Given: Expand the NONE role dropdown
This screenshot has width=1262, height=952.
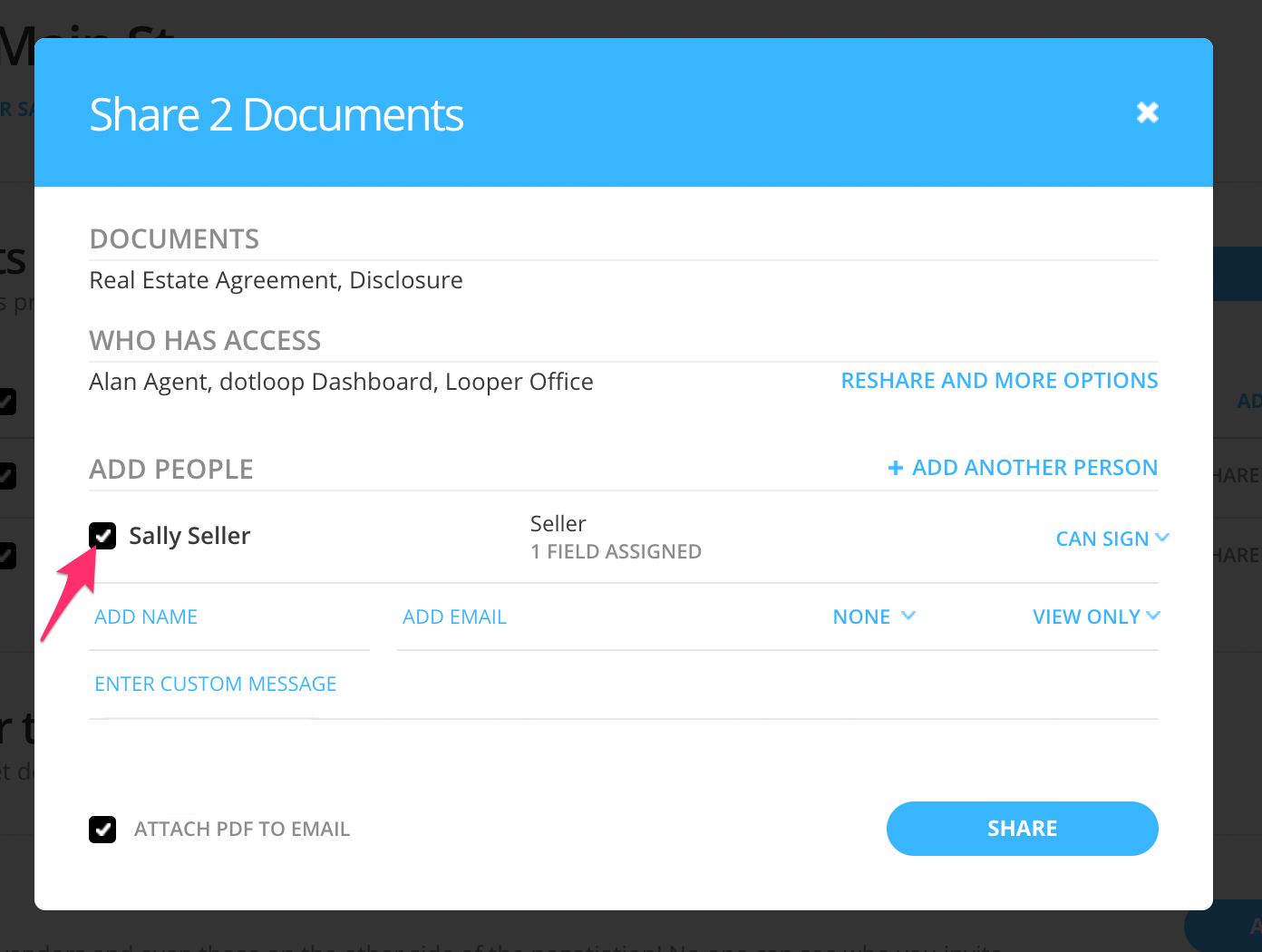Looking at the screenshot, I should point(873,616).
